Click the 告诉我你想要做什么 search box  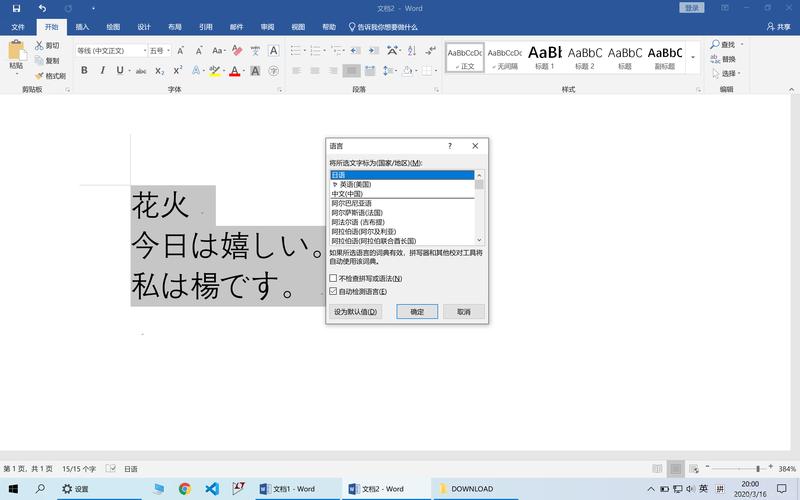(383, 27)
